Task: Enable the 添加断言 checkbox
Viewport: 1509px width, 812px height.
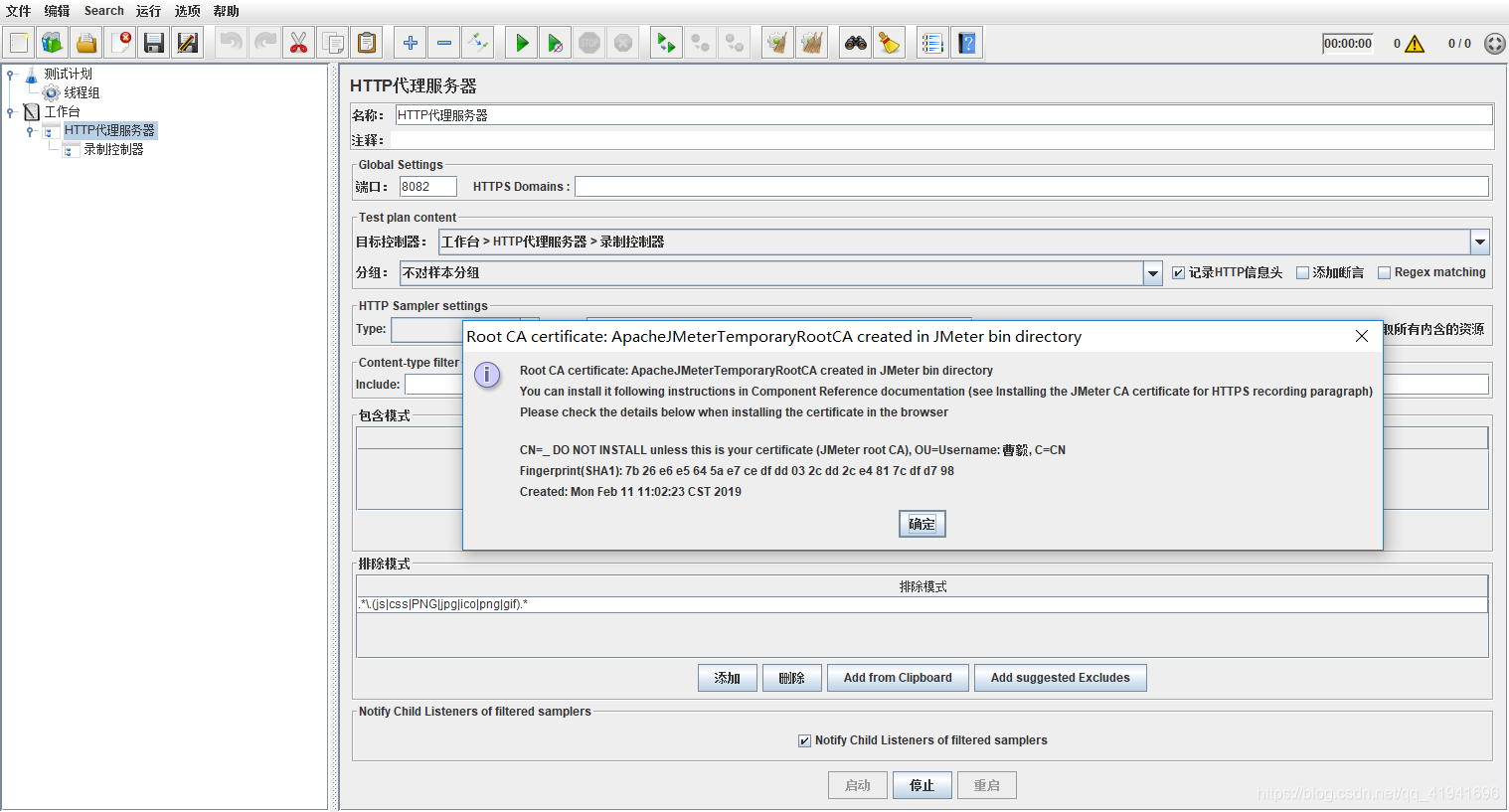Action: point(1302,272)
